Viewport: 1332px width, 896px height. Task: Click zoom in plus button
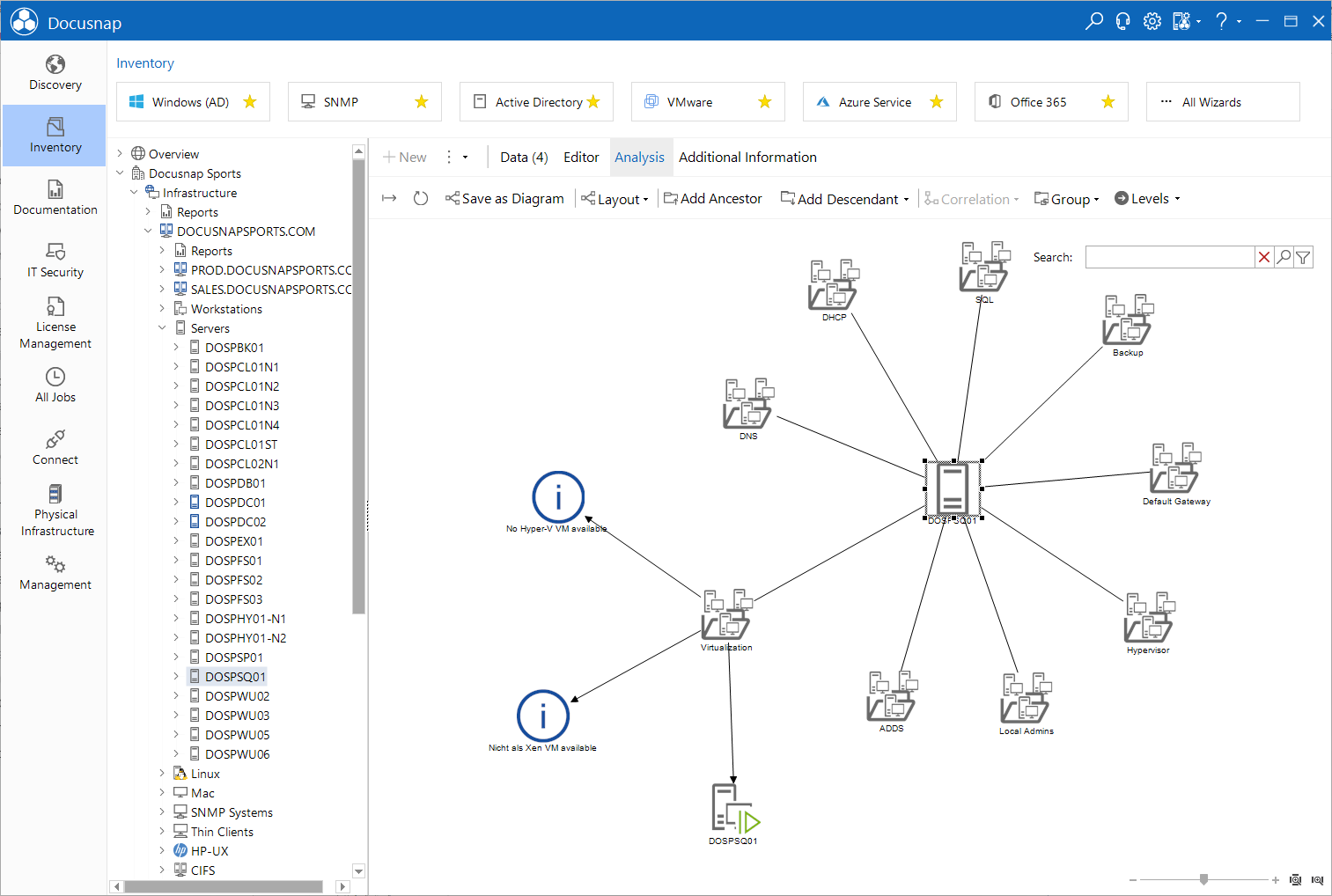coord(1275,880)
